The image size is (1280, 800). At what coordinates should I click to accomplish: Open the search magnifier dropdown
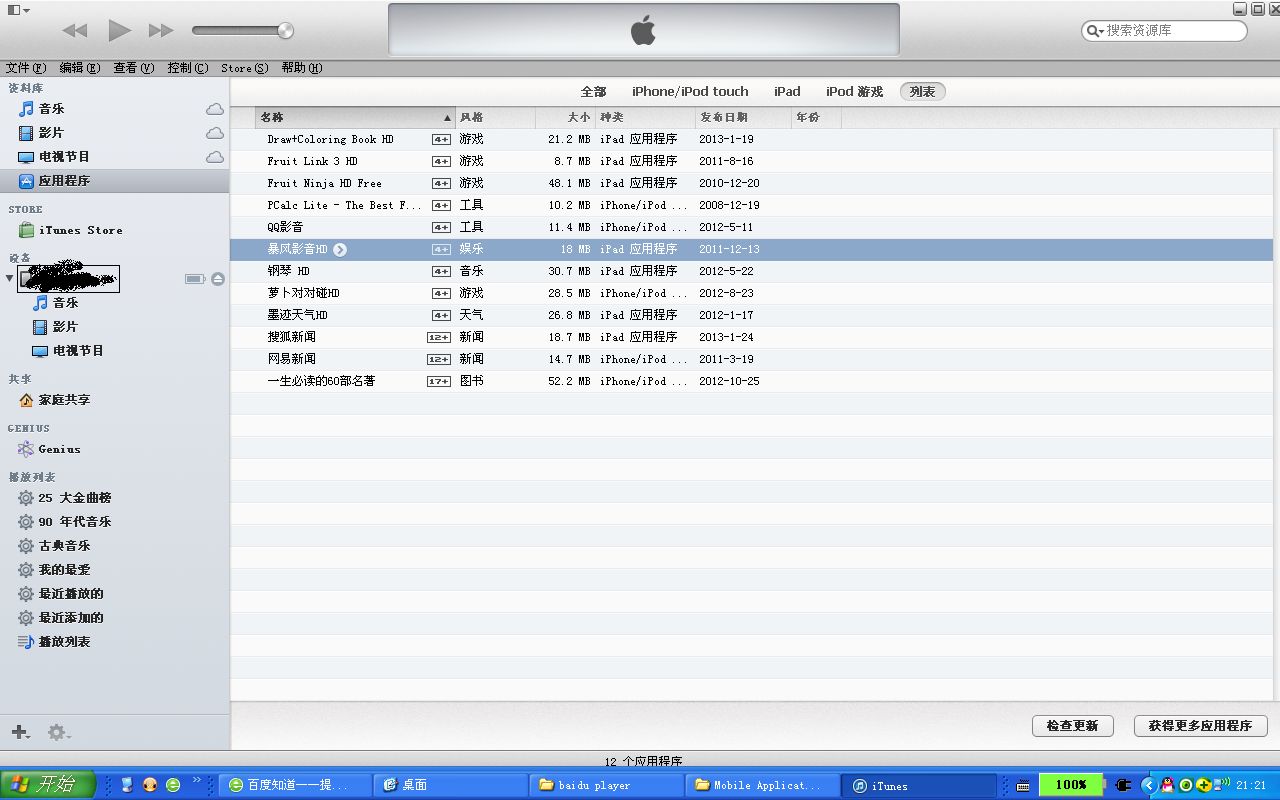click(x=1094, y=31)
